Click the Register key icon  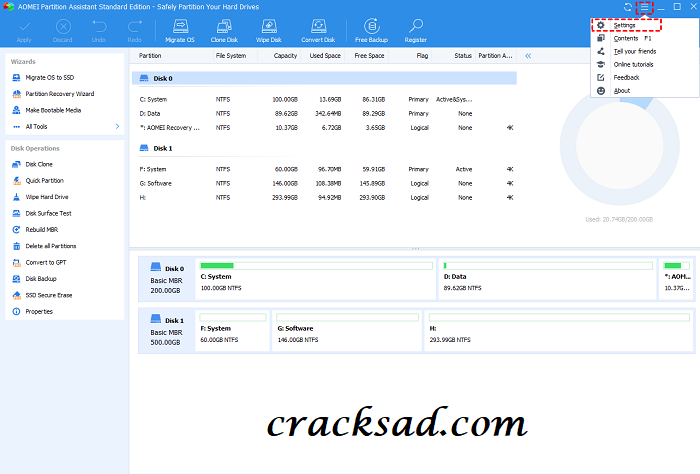pos(416,30)
